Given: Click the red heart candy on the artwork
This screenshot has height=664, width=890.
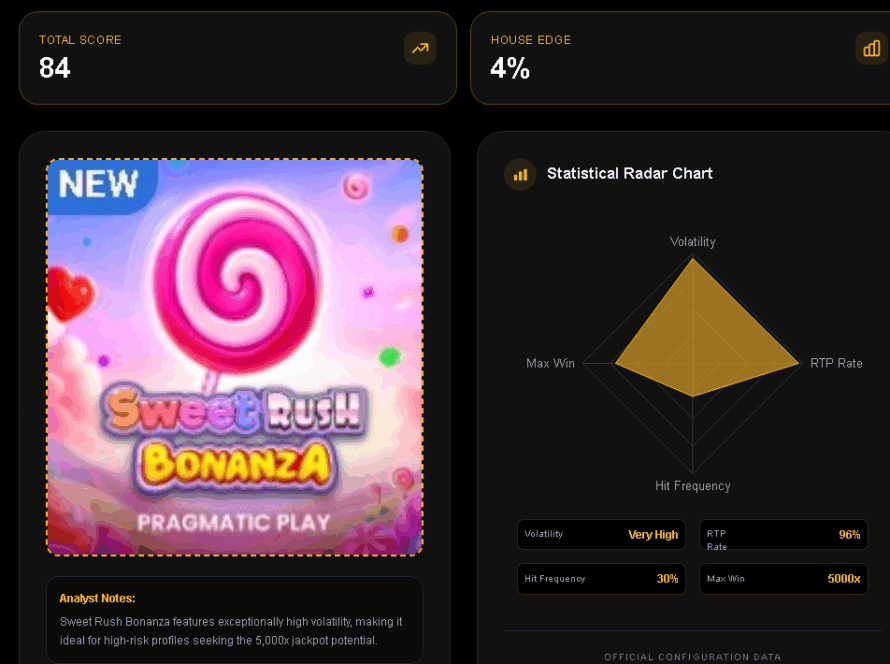Looking at the screenshot, I should tap(72, 294).
